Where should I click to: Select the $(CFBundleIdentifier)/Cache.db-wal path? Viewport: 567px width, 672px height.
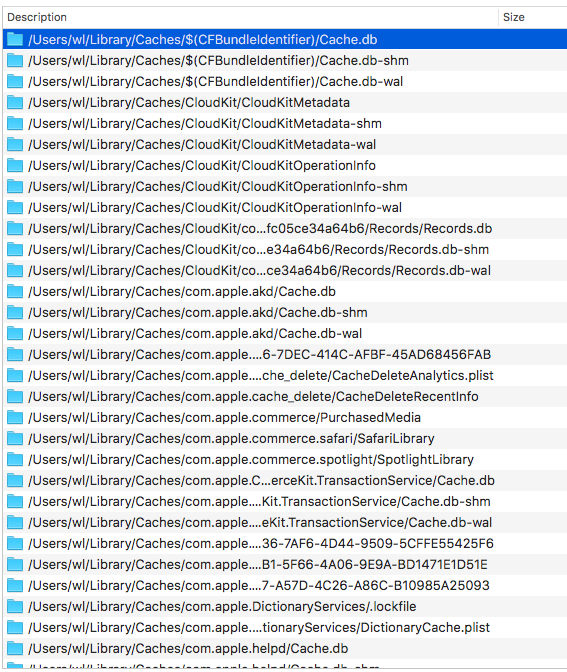tap(216, 82)
